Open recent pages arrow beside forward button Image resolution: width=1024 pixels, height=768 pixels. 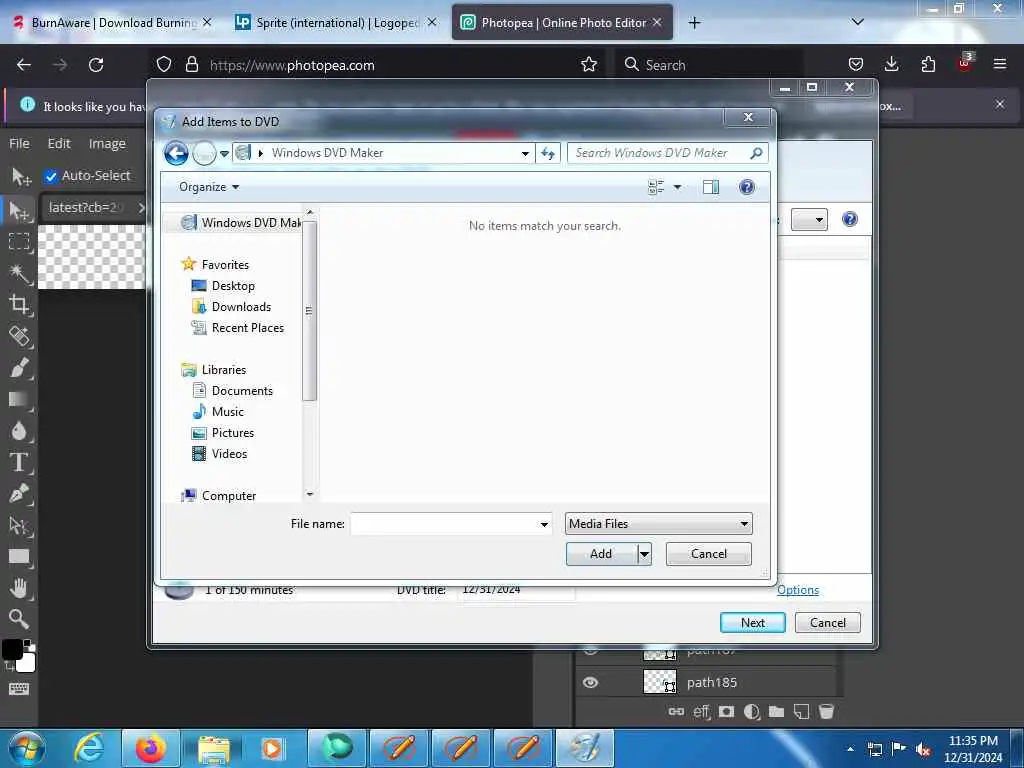(x=224, y=154)
